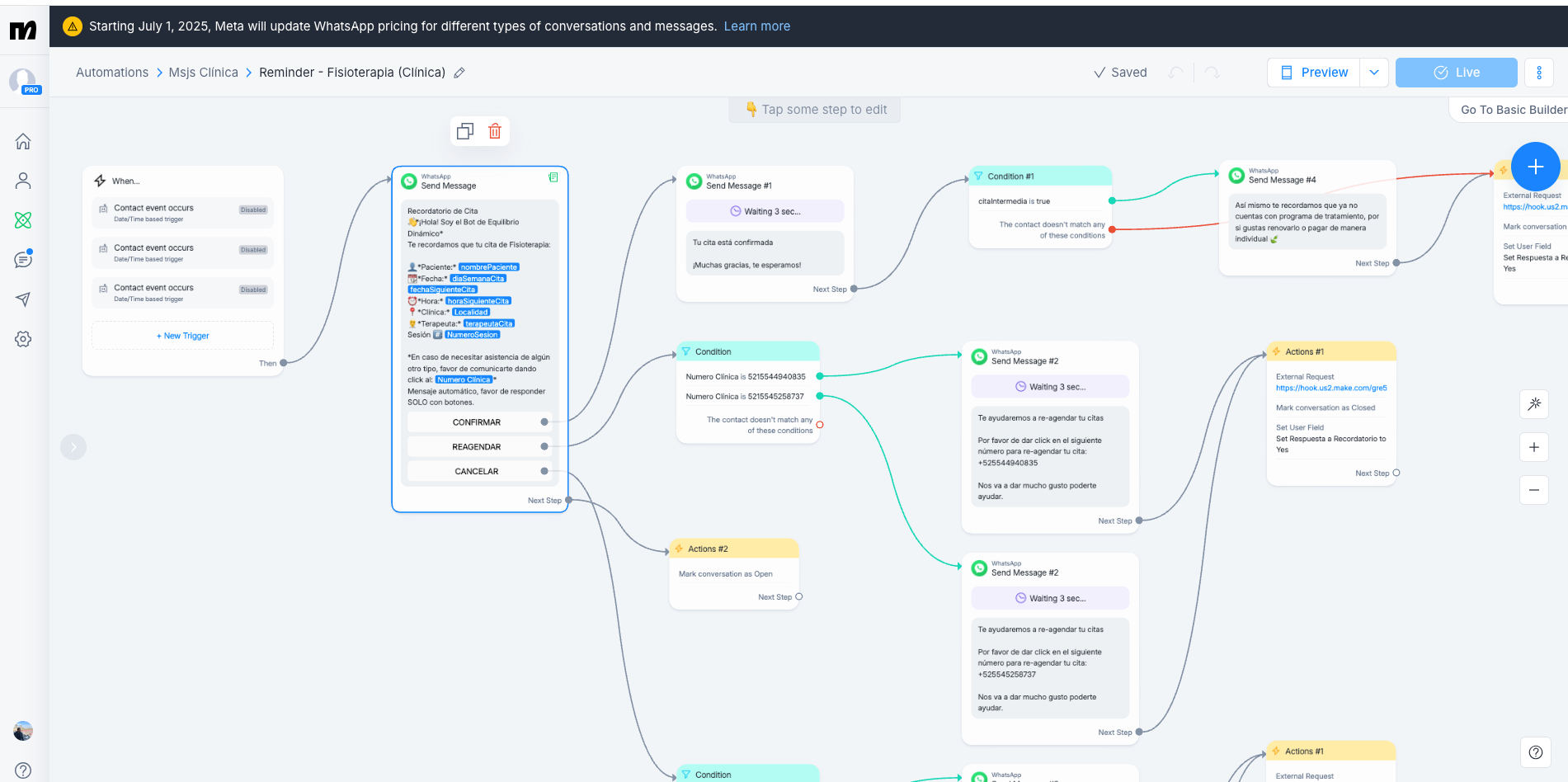The height and width of the screenshot is (782, 1568).
Task: Click the redo arrow
Action: [1212, 73]
